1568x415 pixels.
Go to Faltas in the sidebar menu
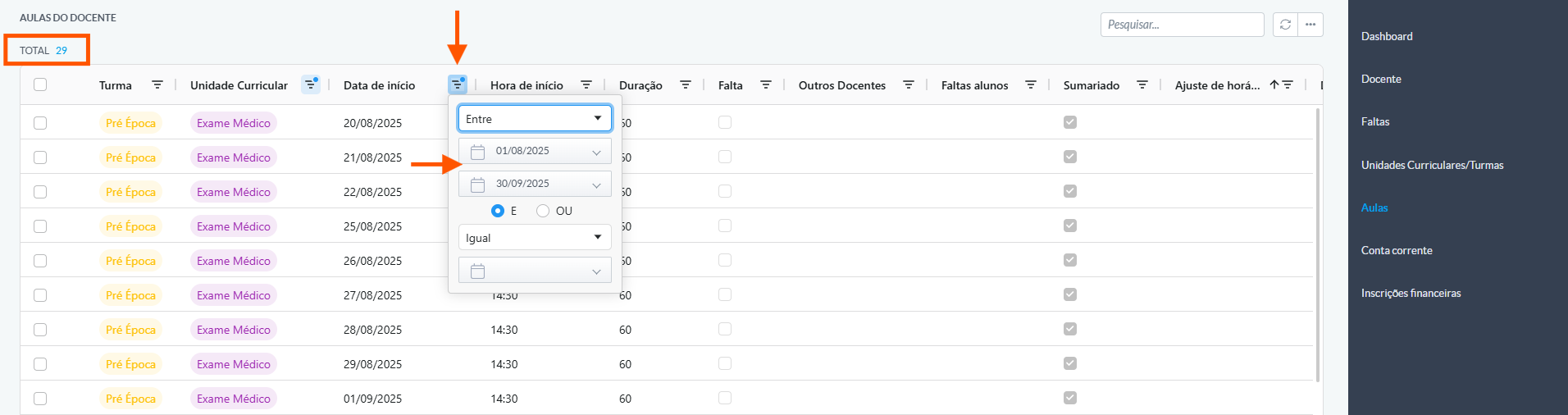tap(1375, 121)
